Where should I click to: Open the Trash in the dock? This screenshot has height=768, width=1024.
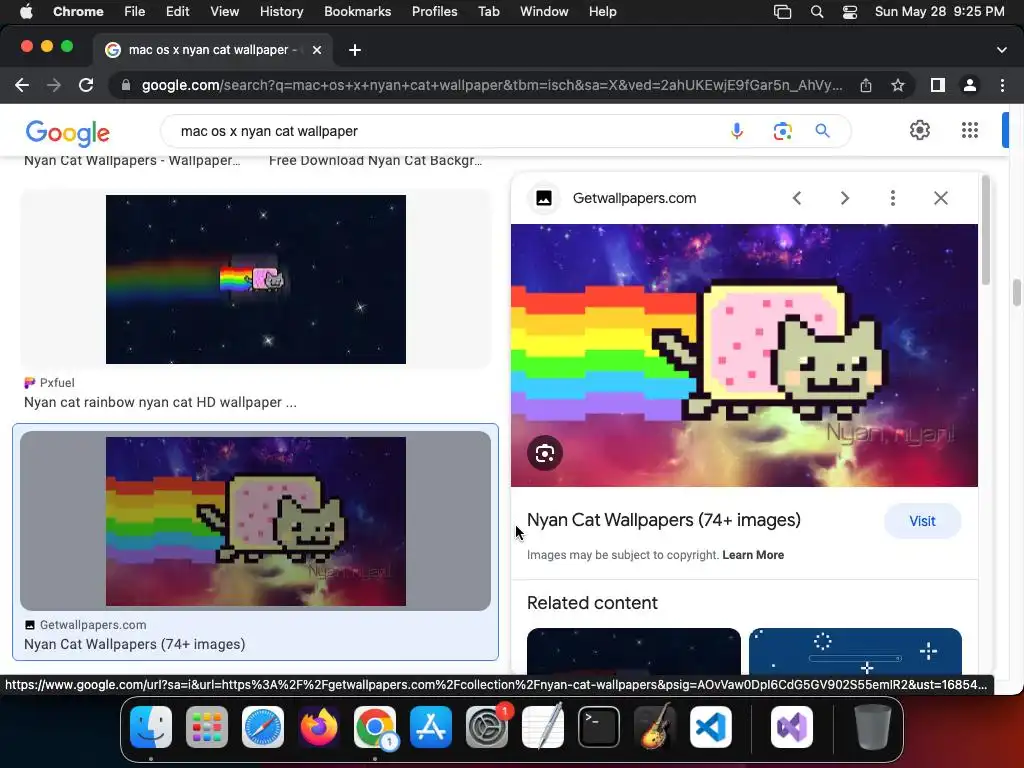click(872, 727)
